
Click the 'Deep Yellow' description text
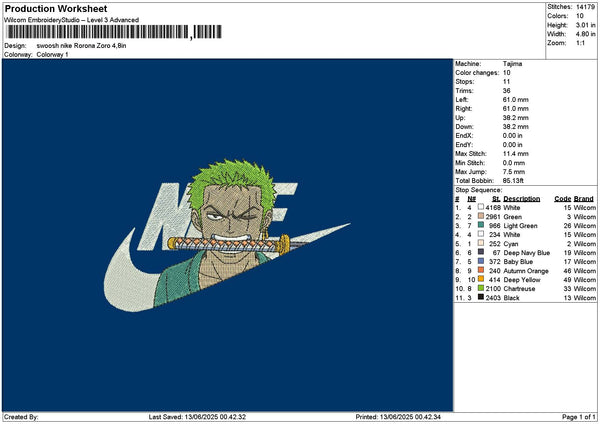coord(522,280)
